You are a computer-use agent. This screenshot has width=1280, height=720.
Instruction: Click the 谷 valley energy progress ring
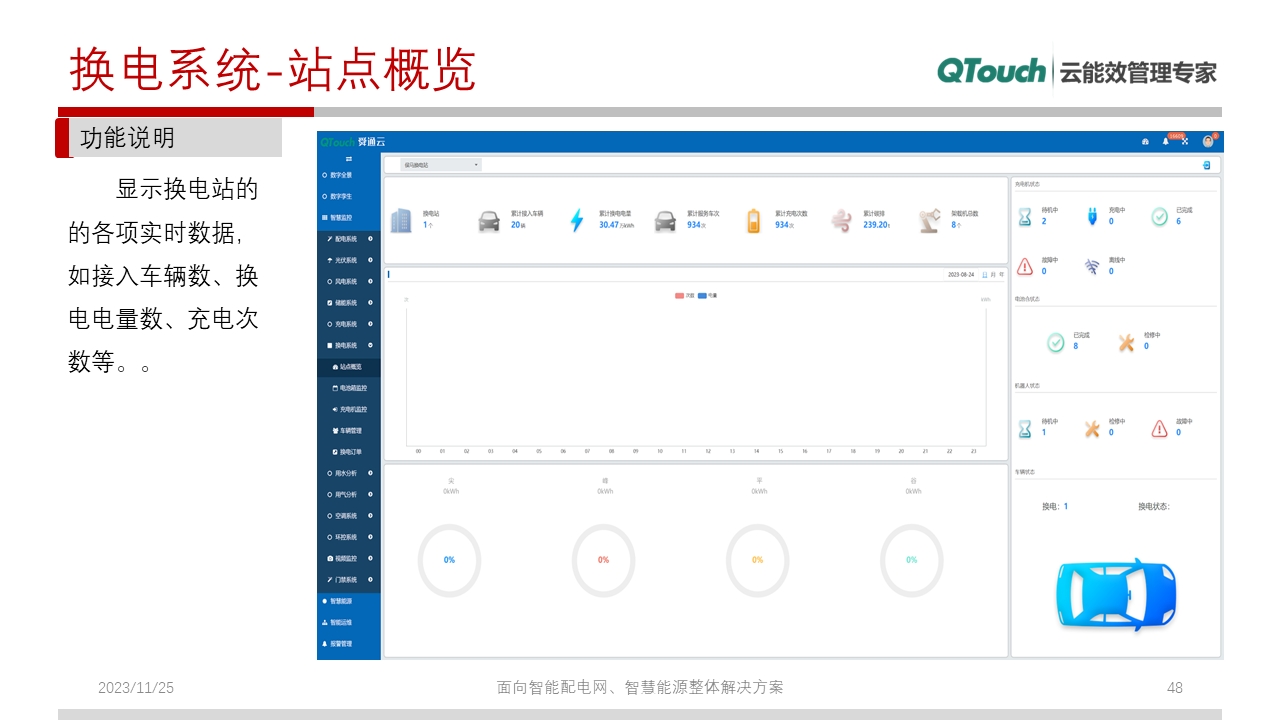[912, 560]
